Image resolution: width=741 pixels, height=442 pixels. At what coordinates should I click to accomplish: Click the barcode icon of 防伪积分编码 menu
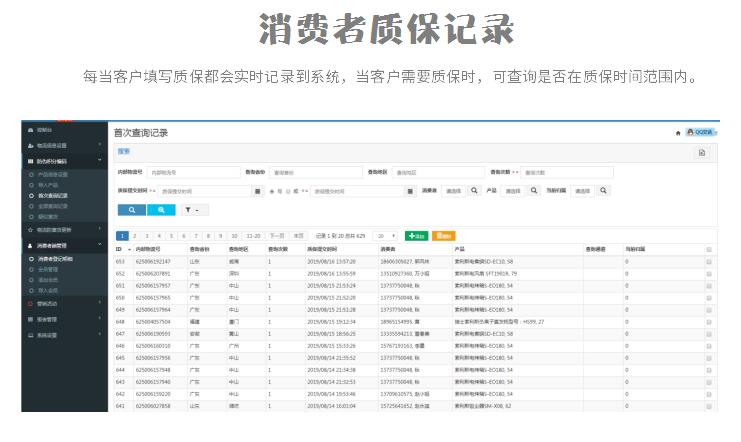(31, 162)
